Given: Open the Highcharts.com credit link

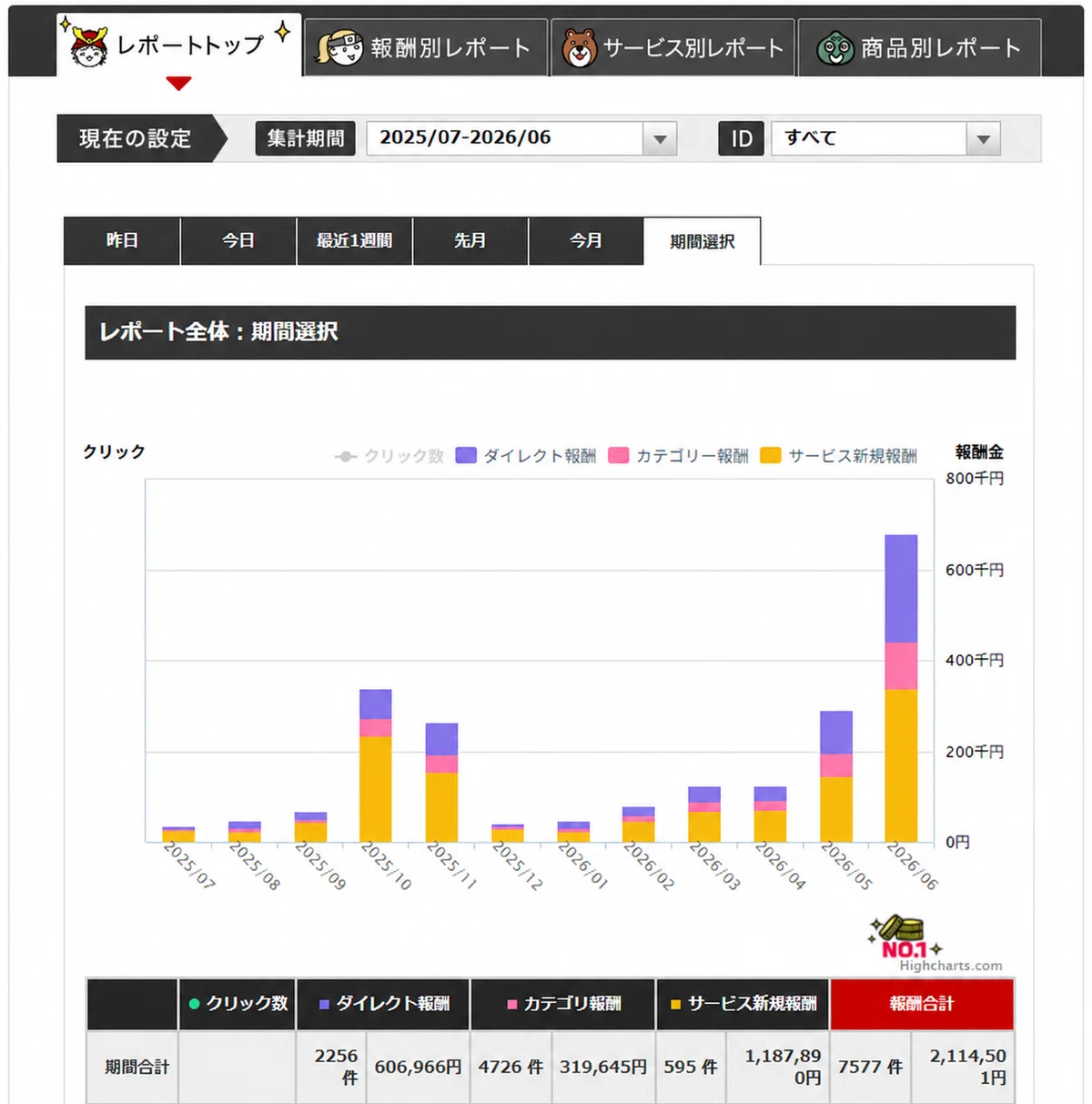Looking at the screenshot, I should [951, 966].
